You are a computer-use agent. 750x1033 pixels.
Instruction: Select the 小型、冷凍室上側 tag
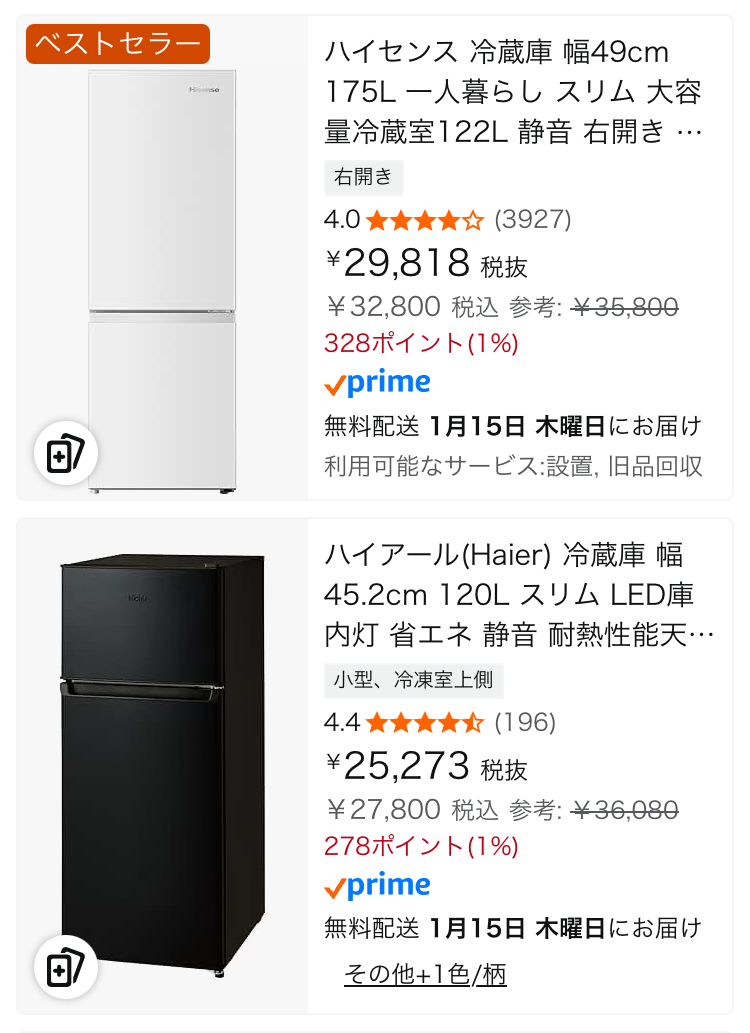point(413,681)
